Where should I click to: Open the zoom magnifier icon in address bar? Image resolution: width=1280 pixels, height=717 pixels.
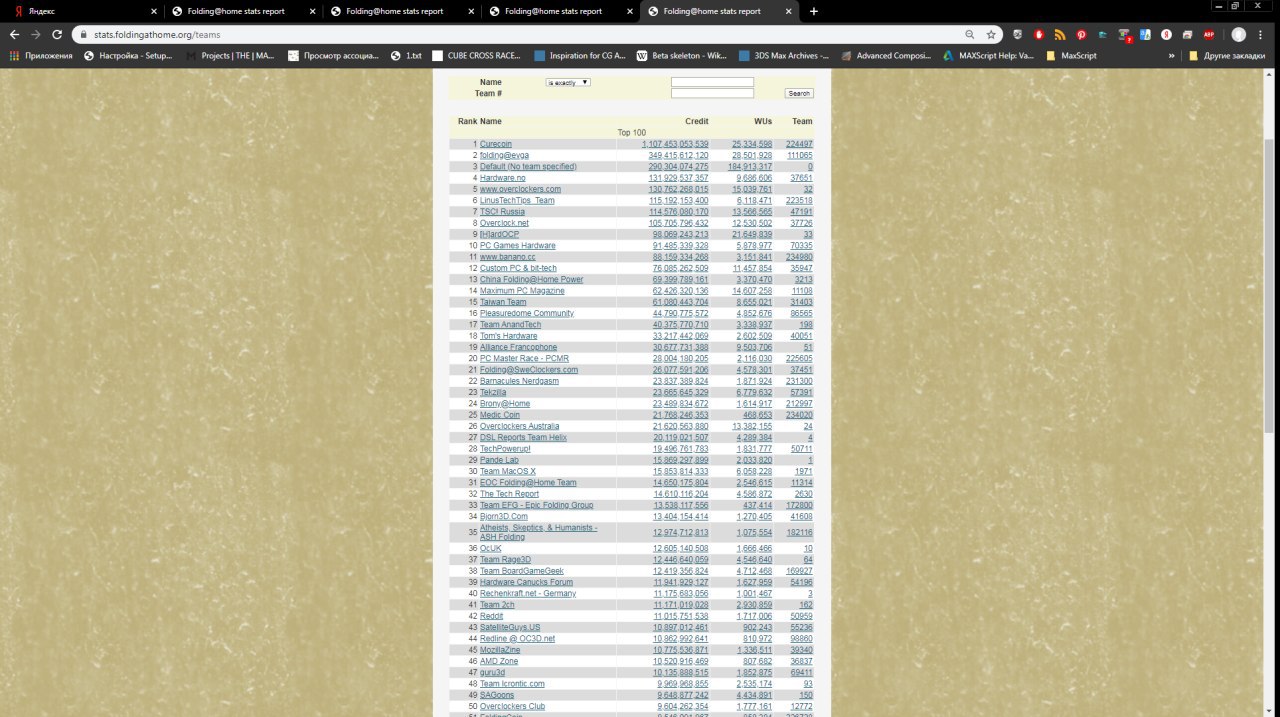click(970, 34)
